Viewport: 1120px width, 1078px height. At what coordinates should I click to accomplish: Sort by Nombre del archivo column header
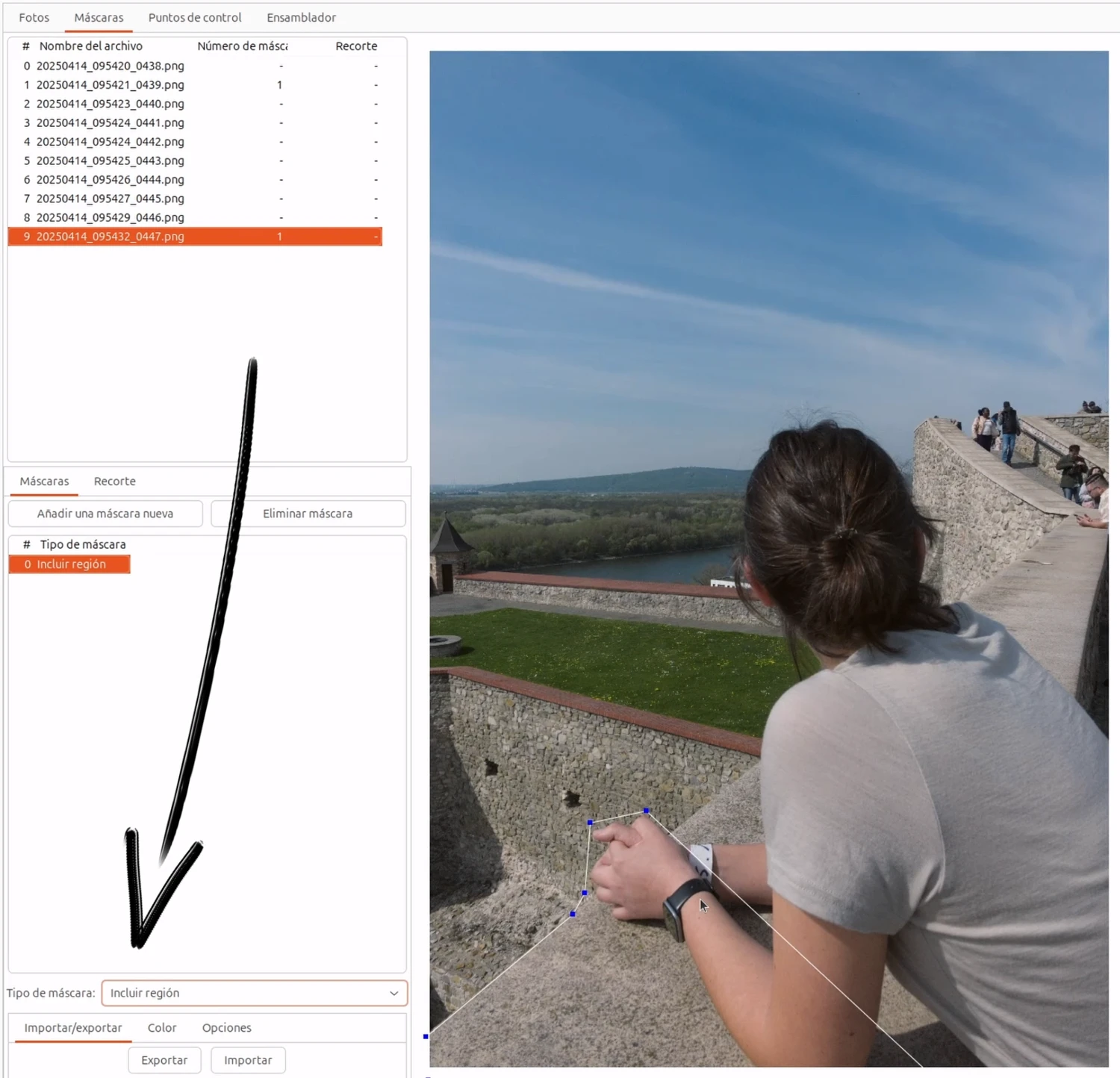point(90,46)
